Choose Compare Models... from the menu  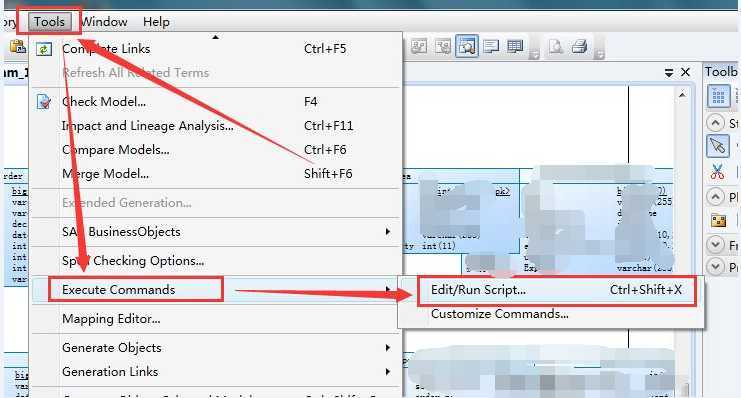pos(216,150)
